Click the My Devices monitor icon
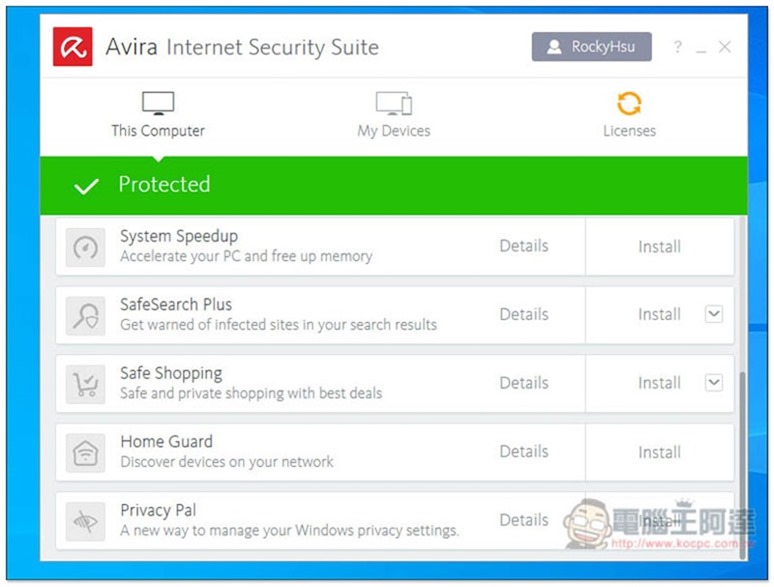This screenshot has width=774, height=587. 393,103
